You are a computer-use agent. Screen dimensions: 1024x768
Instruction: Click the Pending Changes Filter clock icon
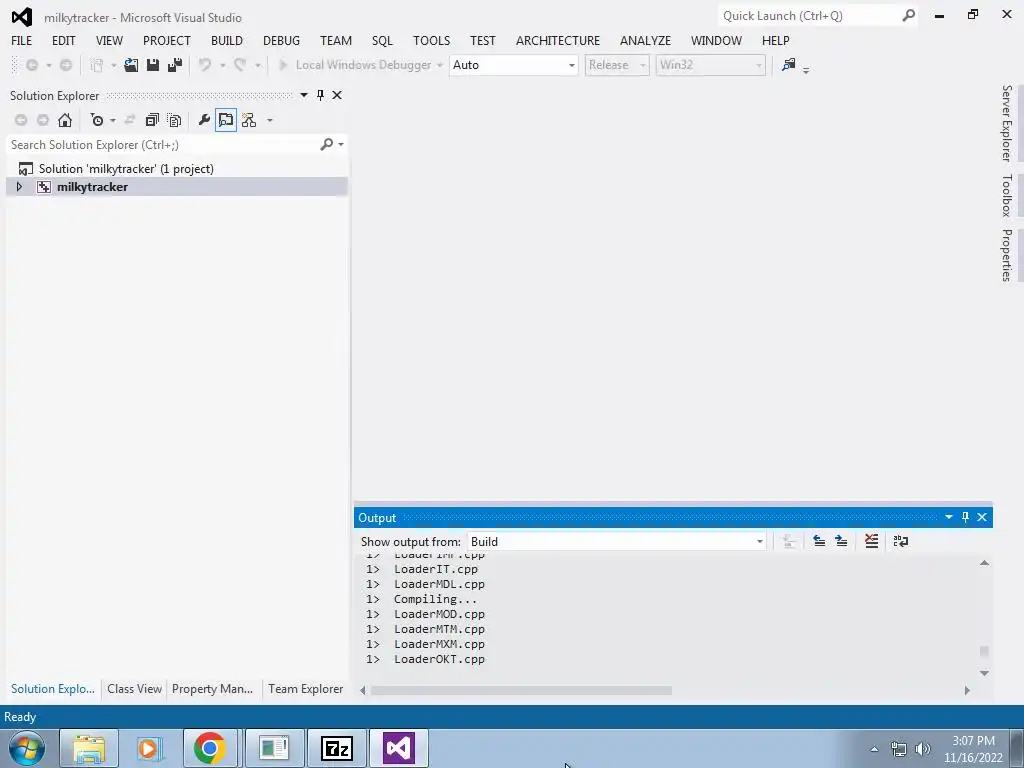point(97,120)
